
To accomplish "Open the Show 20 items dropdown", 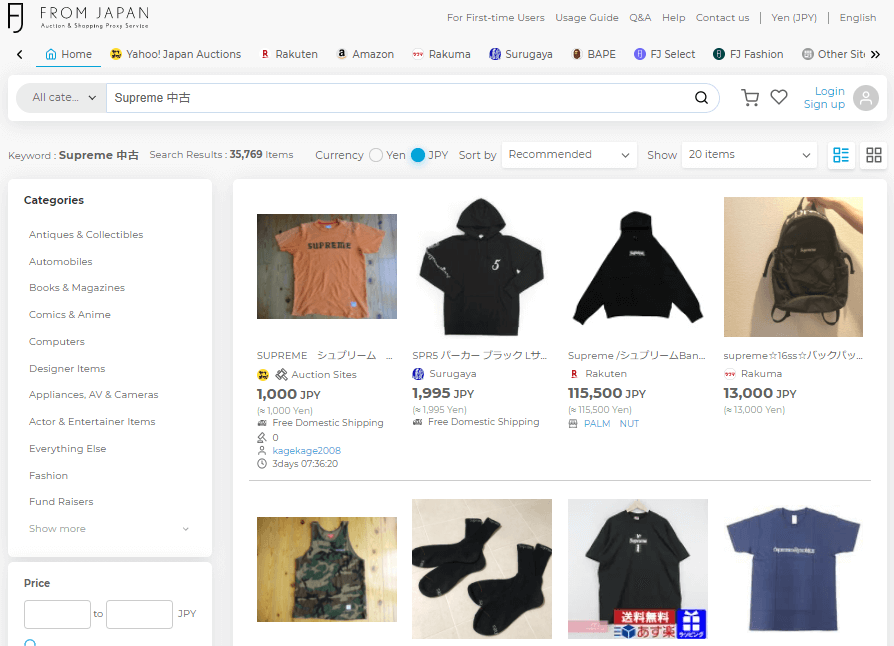I will pyautogui.click(x=749, y=155).
